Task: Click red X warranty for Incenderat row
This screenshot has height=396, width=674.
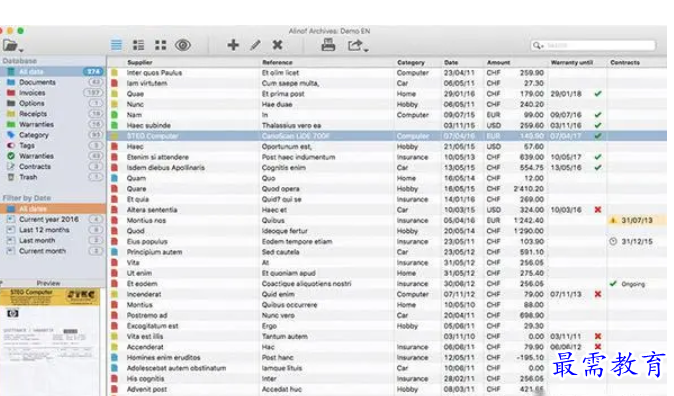Action: pos(598,294)
